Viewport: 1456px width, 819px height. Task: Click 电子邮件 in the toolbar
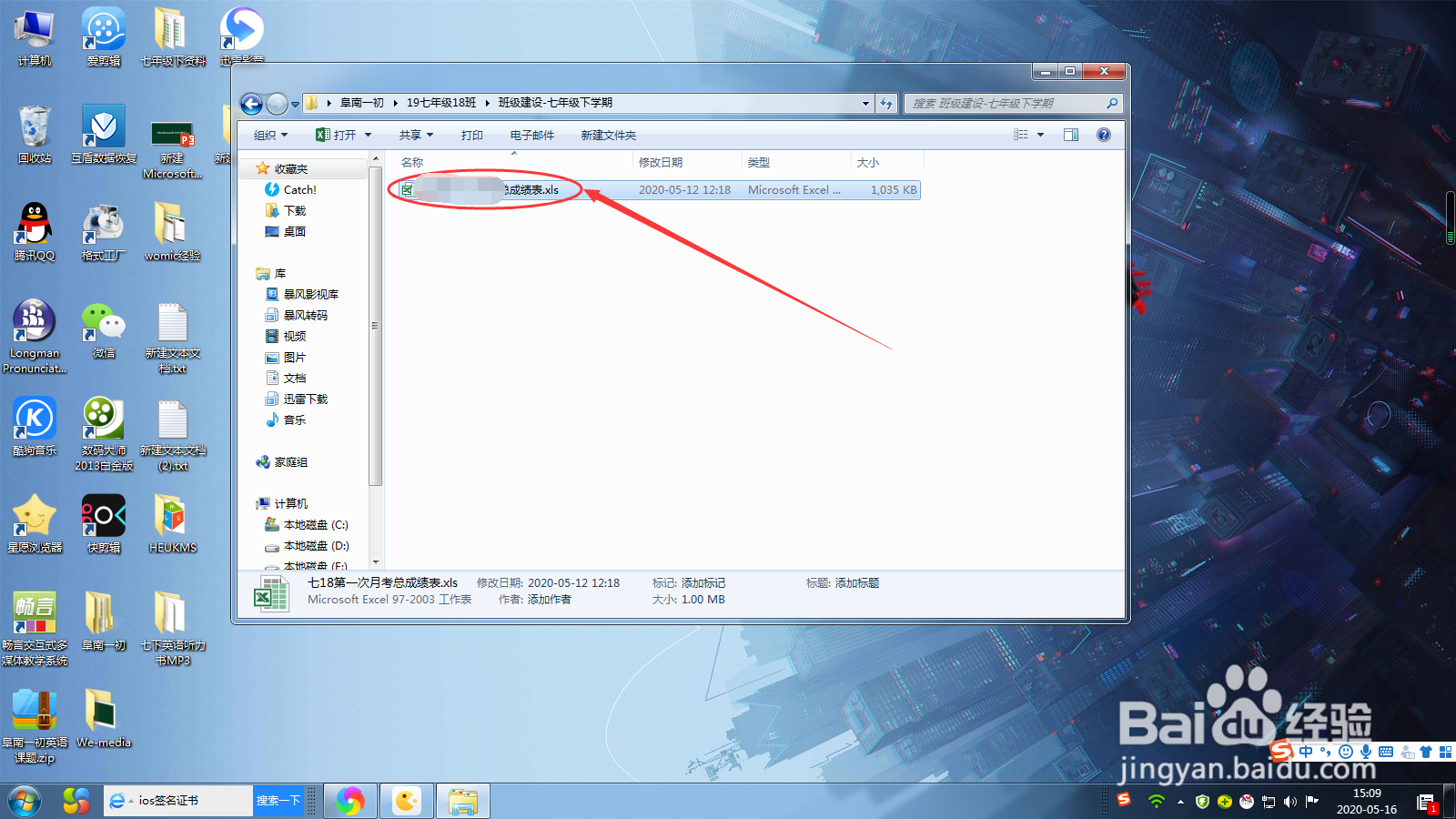(x=532, y=135)
